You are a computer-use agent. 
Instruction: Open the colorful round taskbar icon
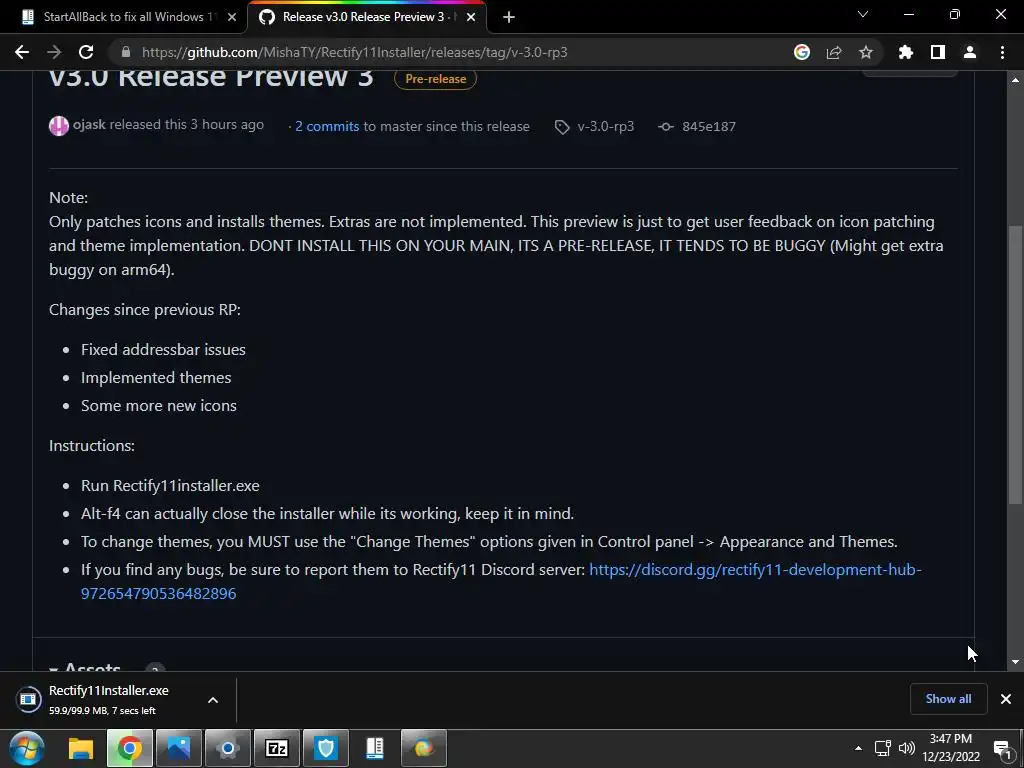pyautogui.click(x=423, y=748)
